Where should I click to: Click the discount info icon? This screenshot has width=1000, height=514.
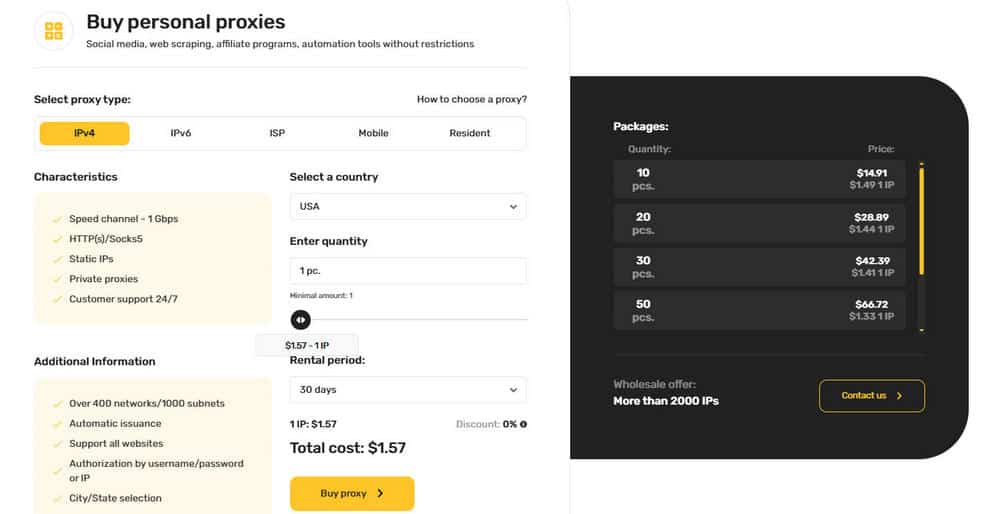(x=524, y=424)
